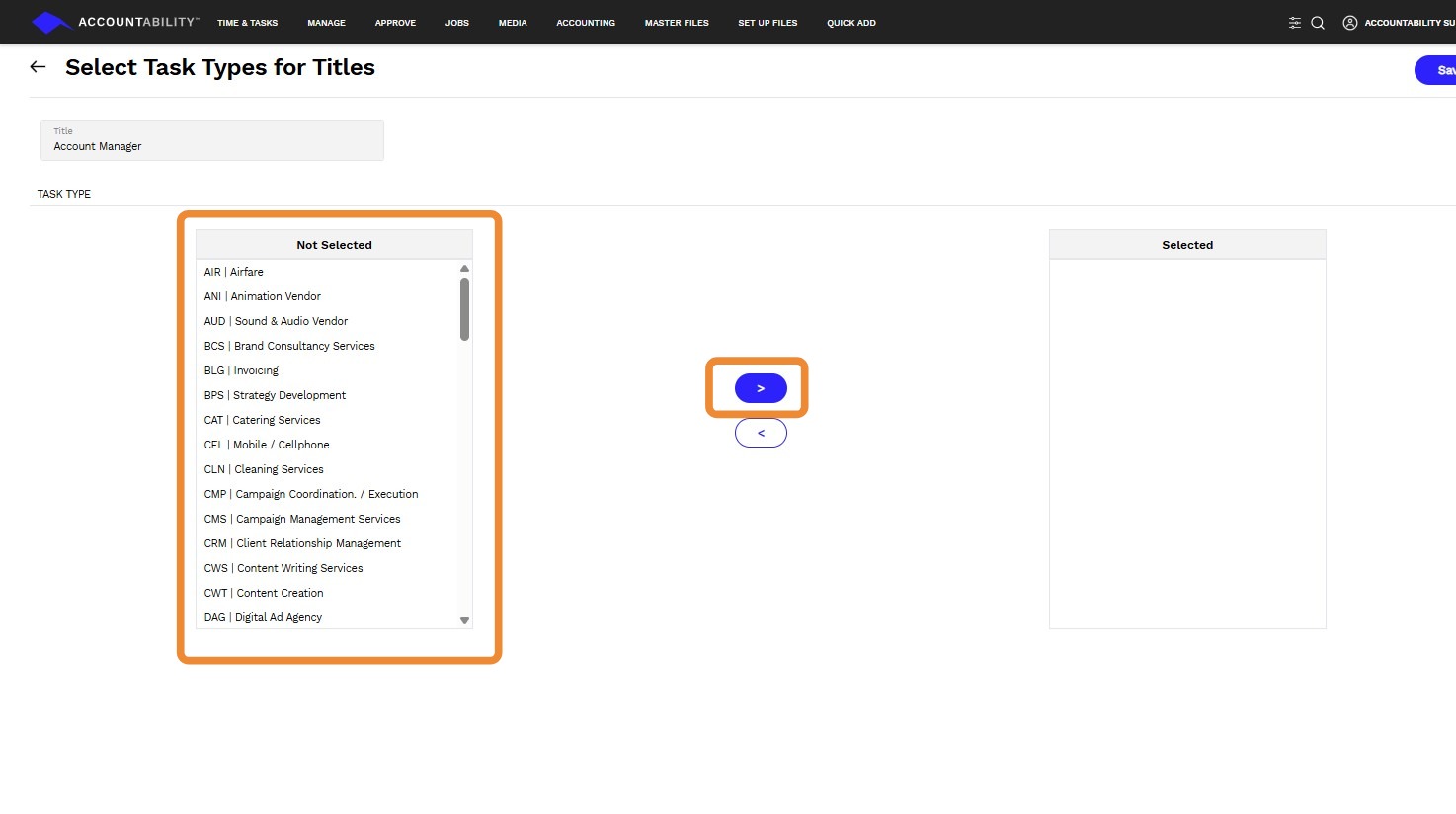Click the scroll-down arrow in Not Selected list
This screenshot has width=1456, height=814.
tap(464, 620)
